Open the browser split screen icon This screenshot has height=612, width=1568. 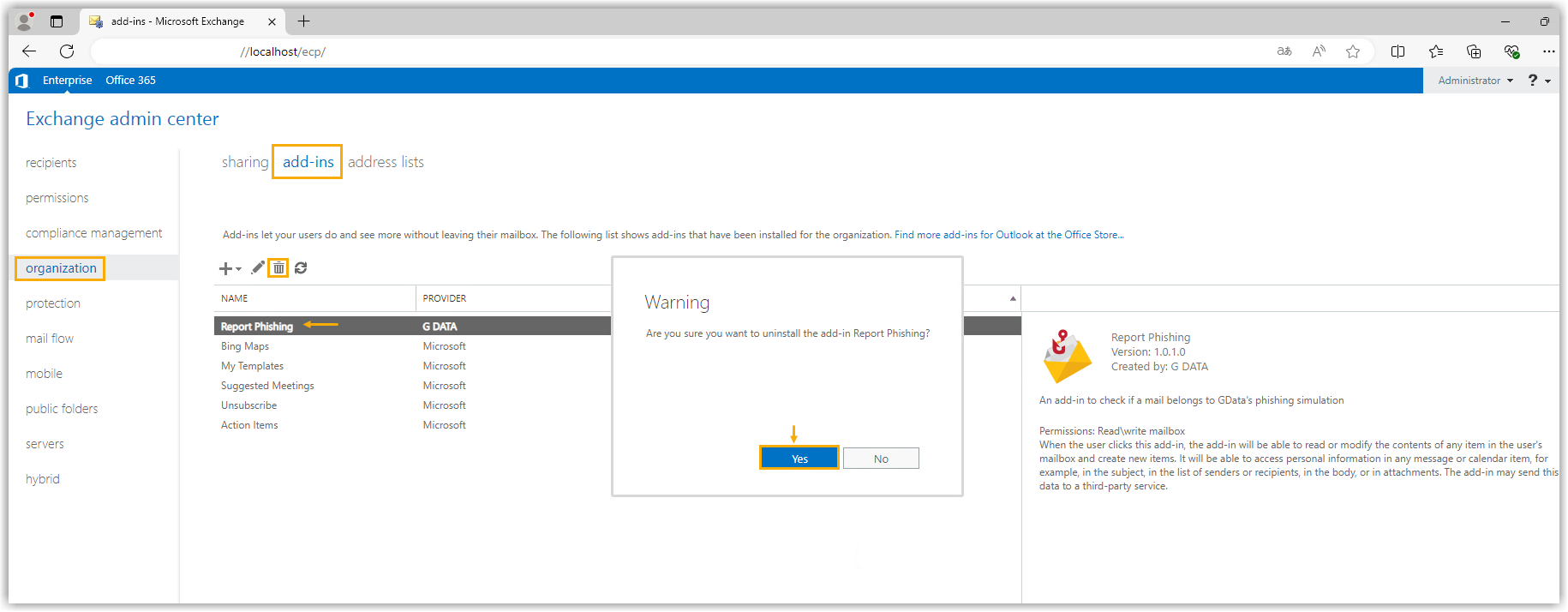pyautogui.click(x=1397, y=51)
